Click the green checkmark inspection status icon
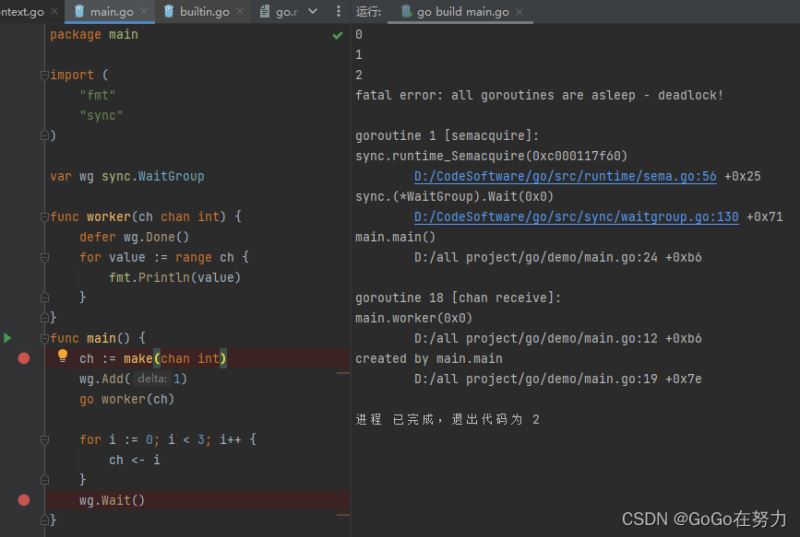The image size is (800, 537). pos(337,35)
